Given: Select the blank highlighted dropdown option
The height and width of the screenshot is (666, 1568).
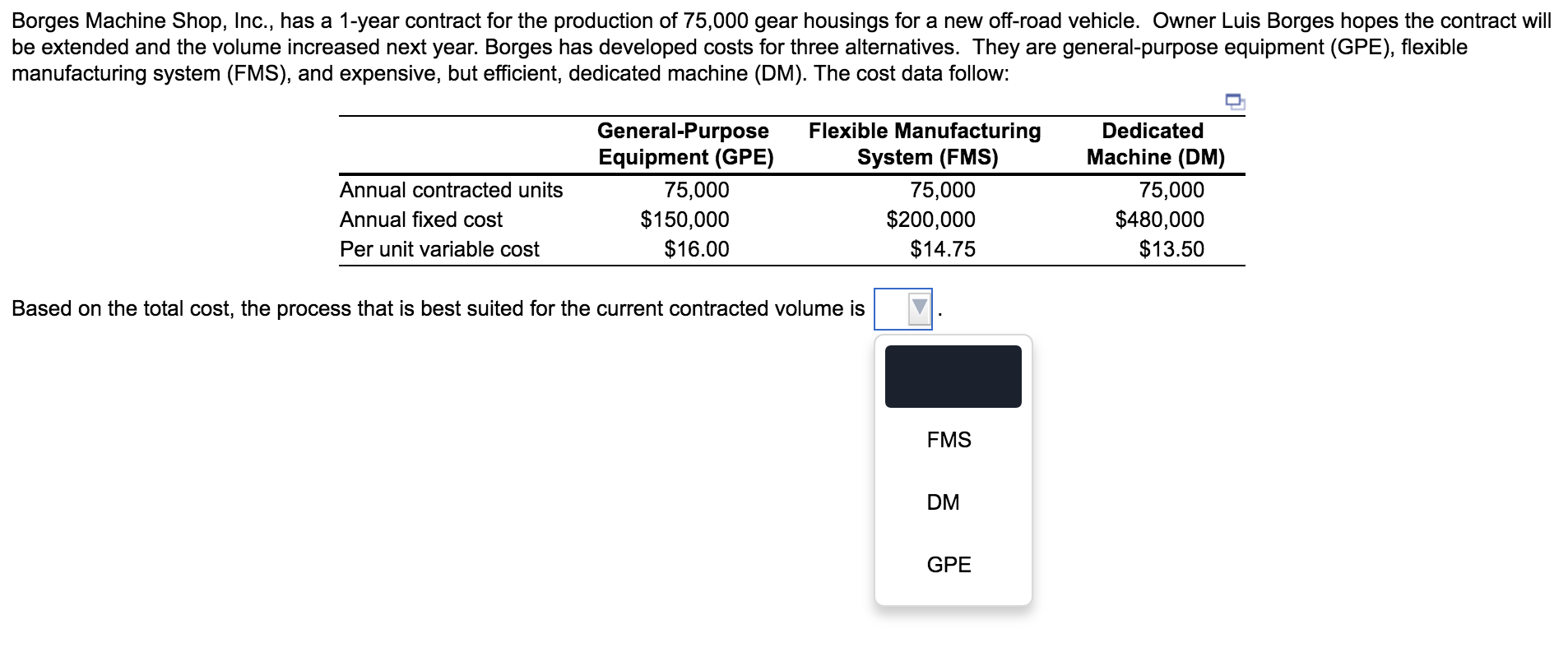Looking at the screenshot, I should (953, 377).
